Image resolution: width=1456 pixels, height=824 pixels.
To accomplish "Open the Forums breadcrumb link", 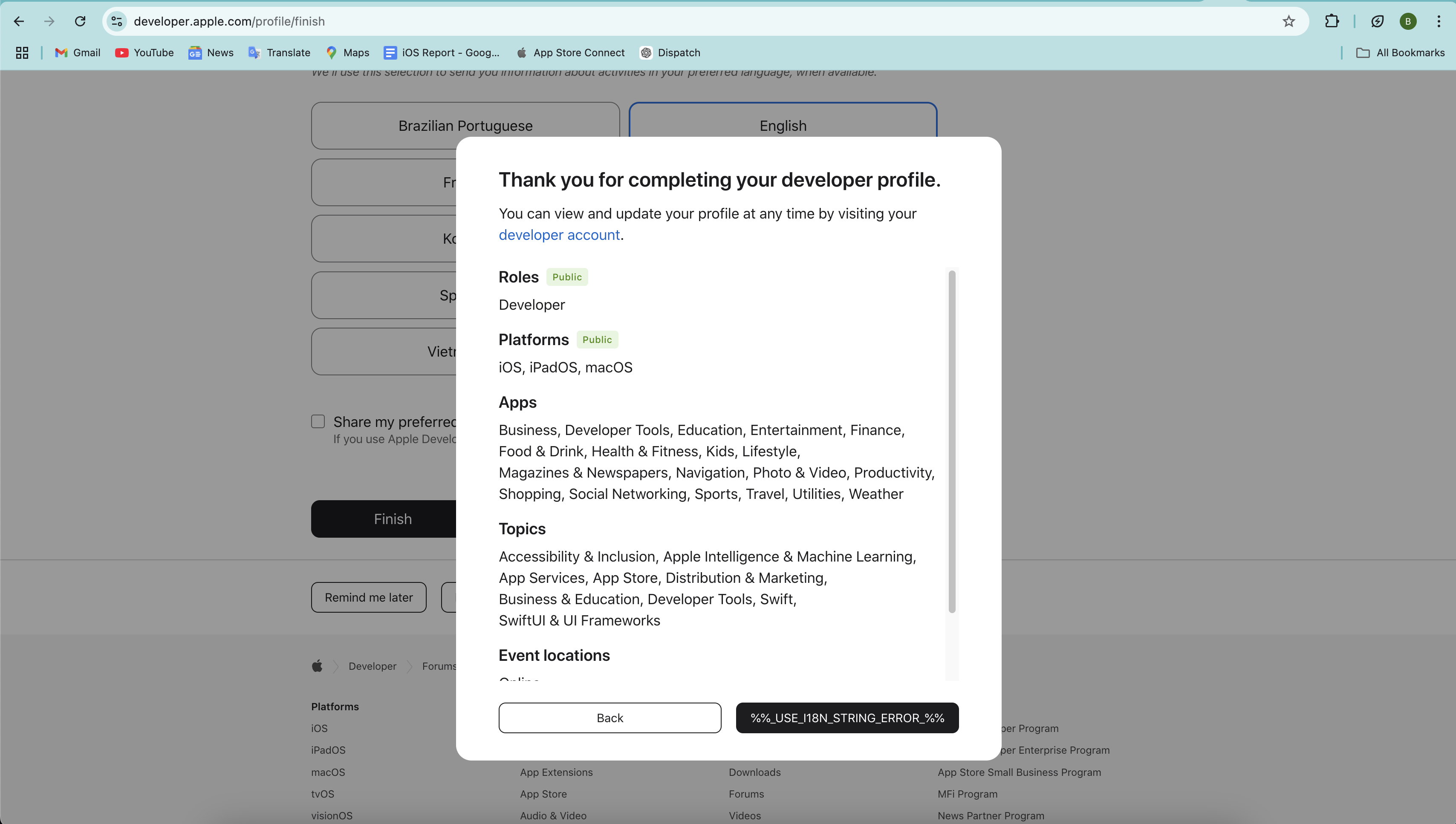I will [x=439, y=666].
